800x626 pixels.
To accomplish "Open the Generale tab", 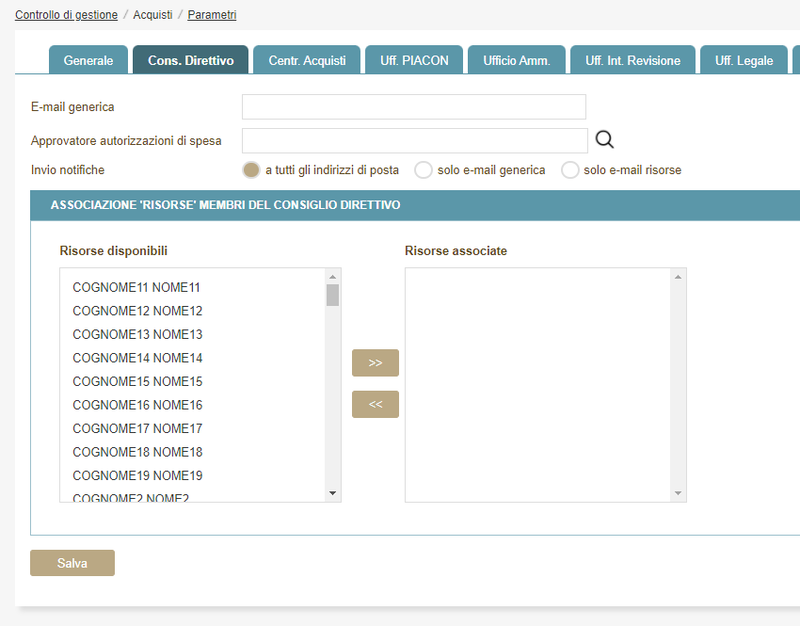I will point(88,61).
